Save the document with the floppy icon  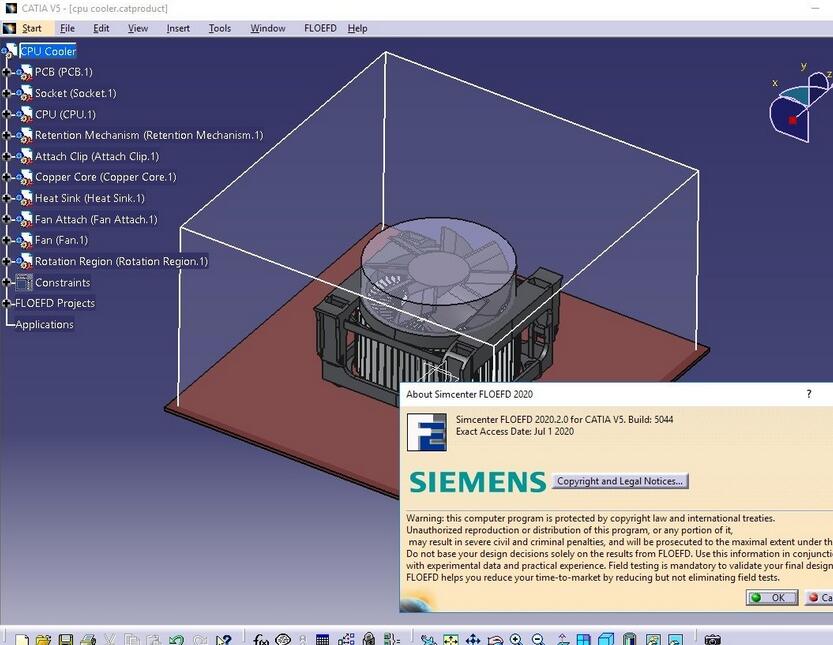coord(66,639)
